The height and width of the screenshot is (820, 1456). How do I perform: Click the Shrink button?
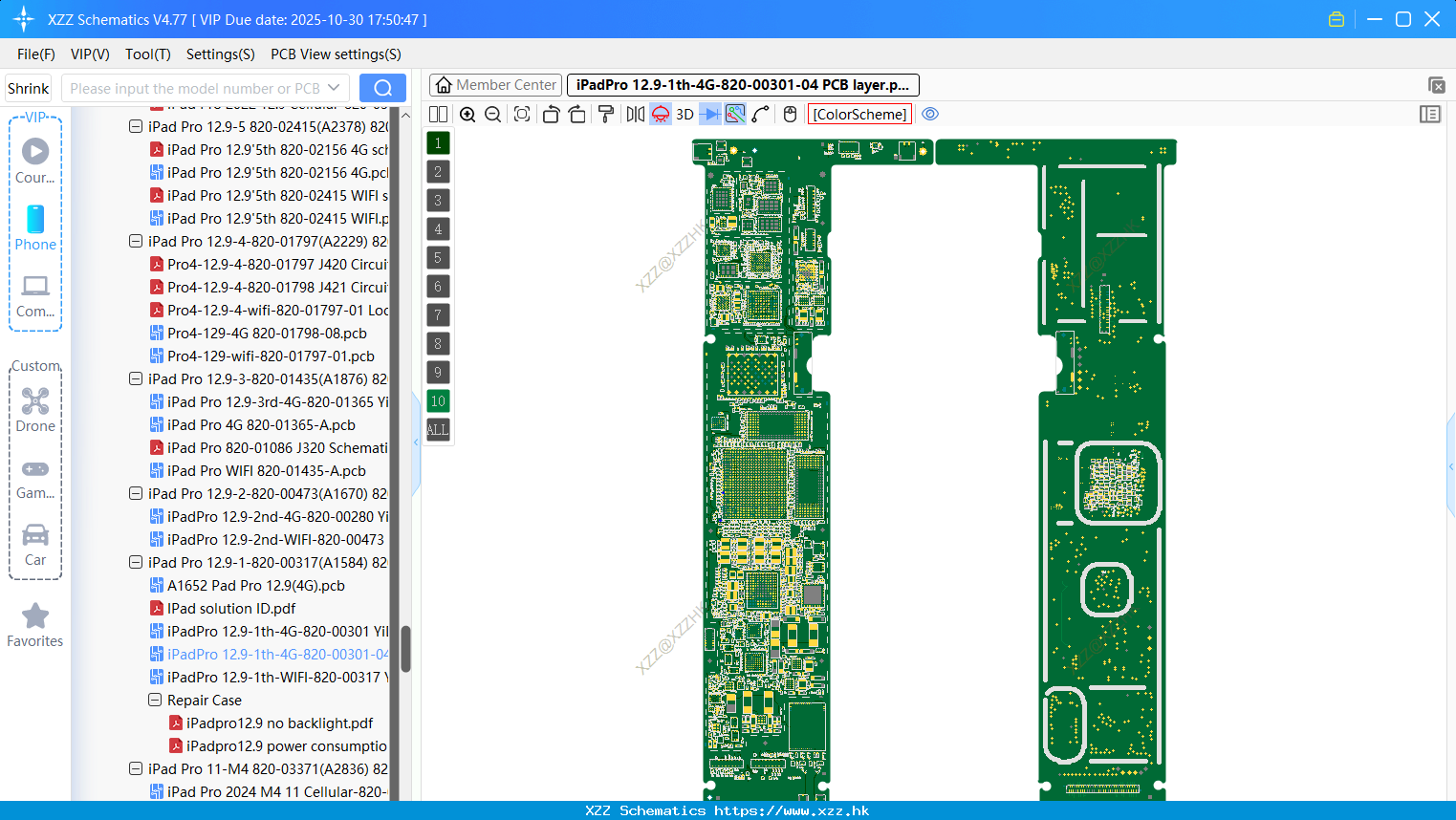(29, 88)
